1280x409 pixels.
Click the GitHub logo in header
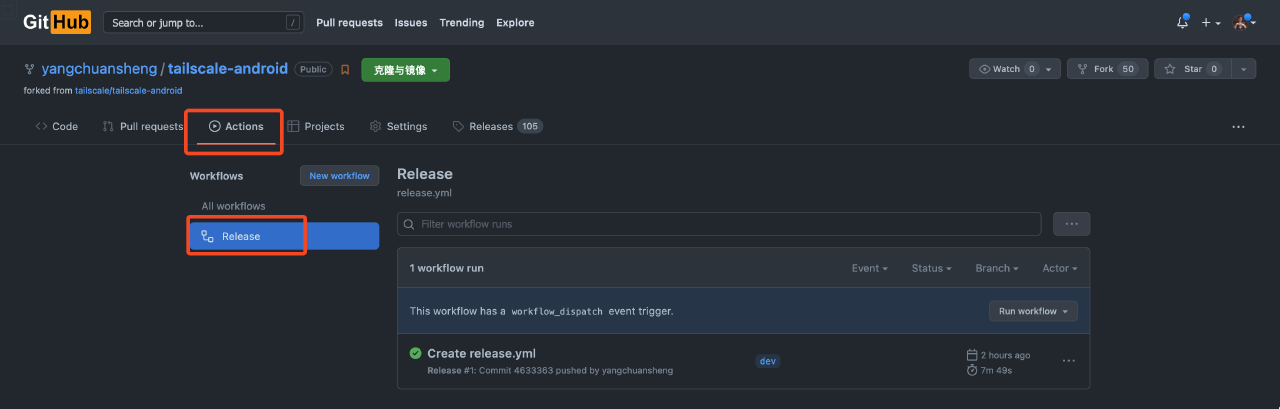click(57, 22)
